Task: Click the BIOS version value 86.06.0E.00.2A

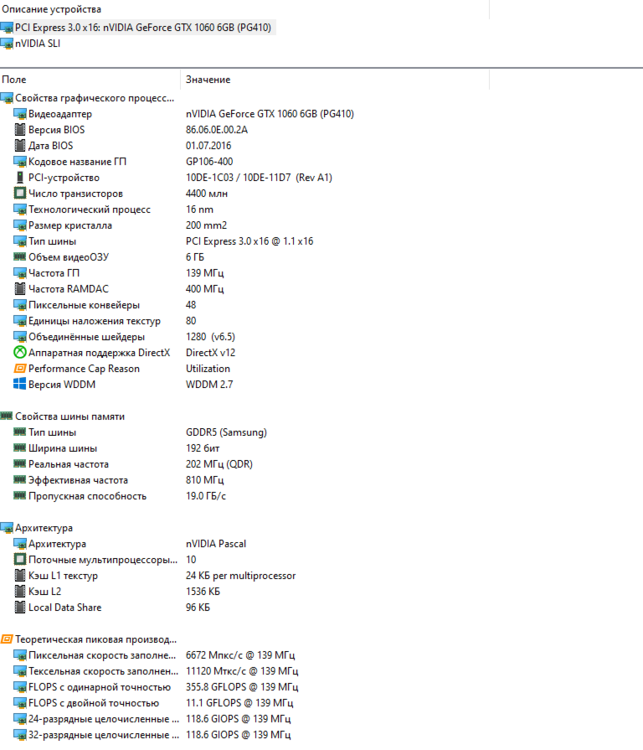Action: pos(217,130)
